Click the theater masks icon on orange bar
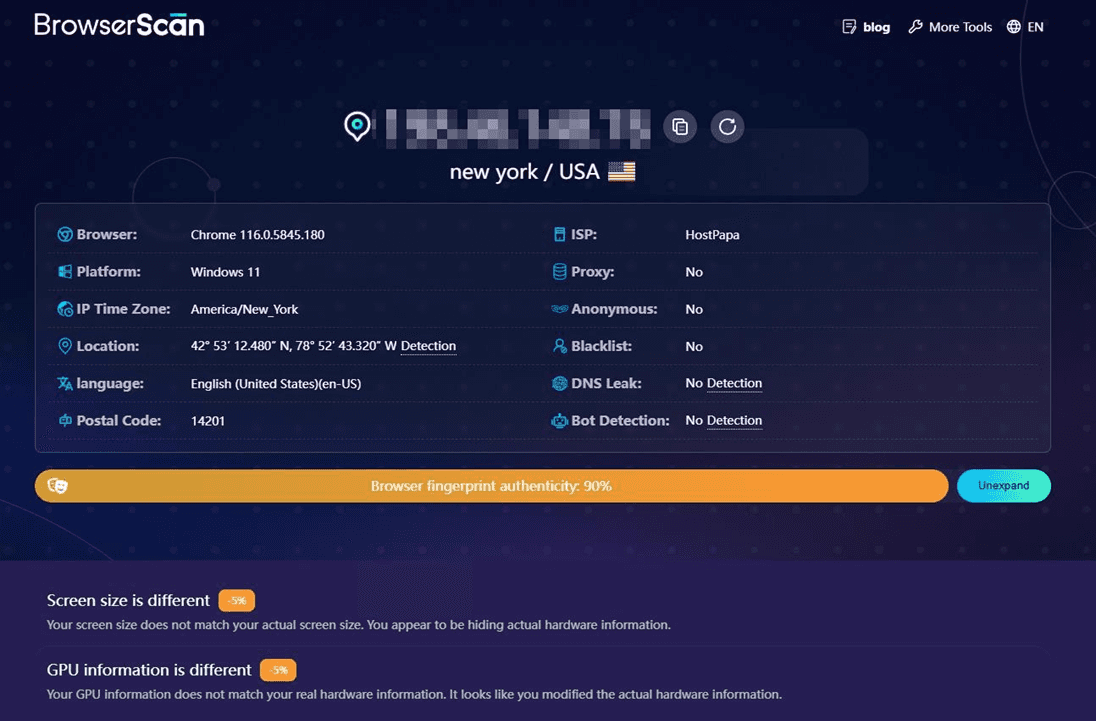This screenshot has height=721, width=1096. tap(57, 485)
